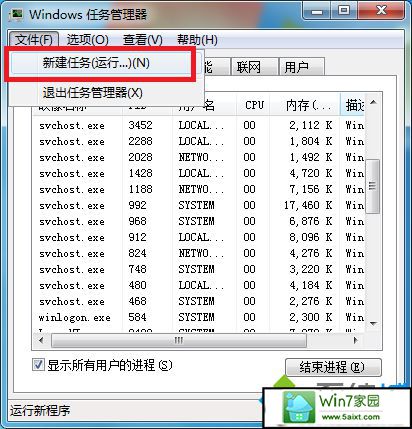
Task: Maximize the Task Manager window
Action: tap(344, 11)
